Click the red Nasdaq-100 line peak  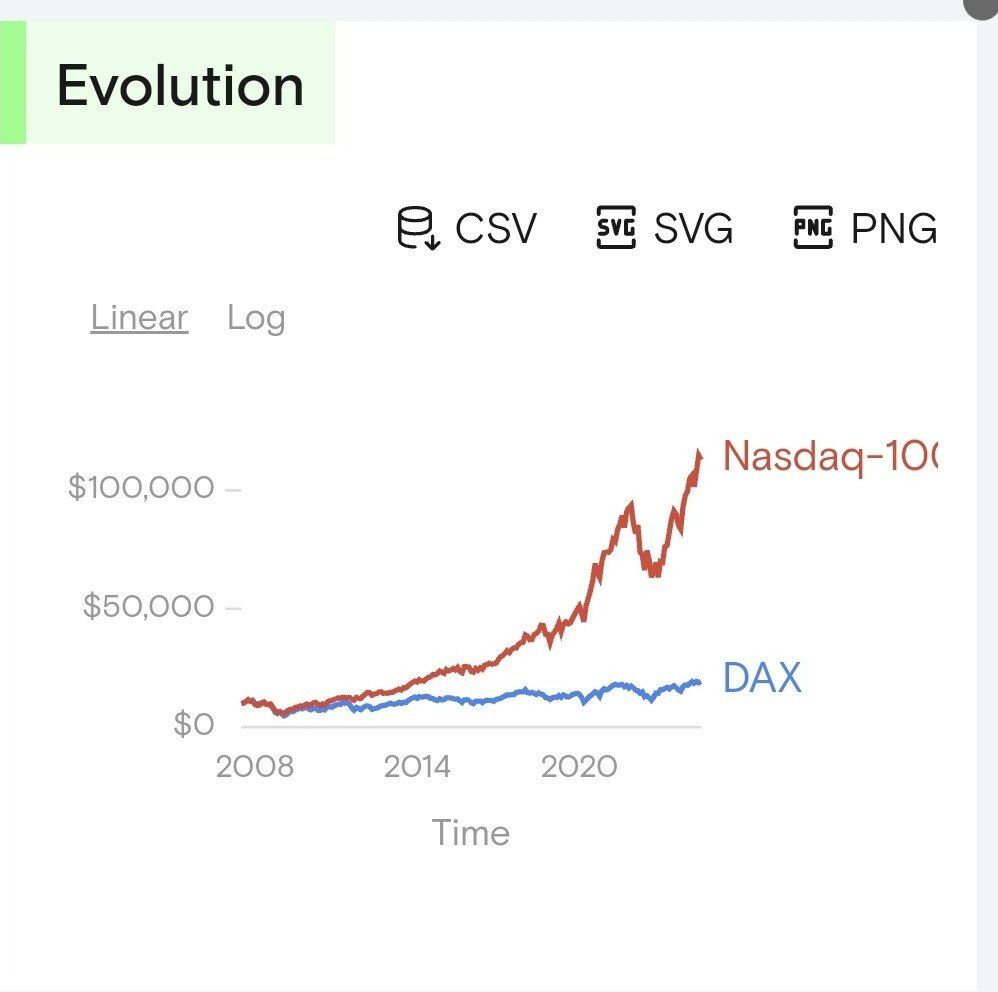coord(698,456)
